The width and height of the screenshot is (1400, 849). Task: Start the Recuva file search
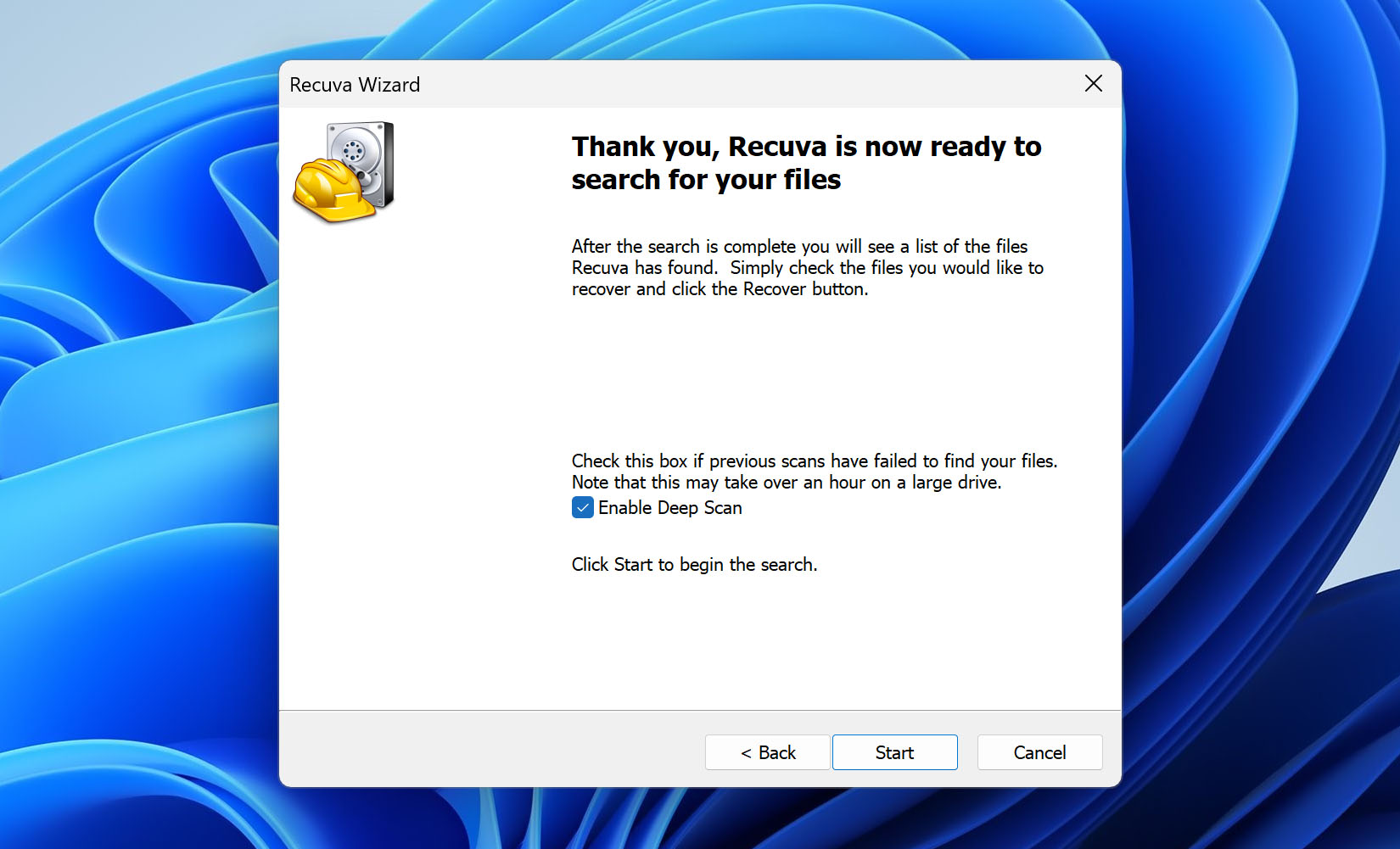tap(894, 752)
